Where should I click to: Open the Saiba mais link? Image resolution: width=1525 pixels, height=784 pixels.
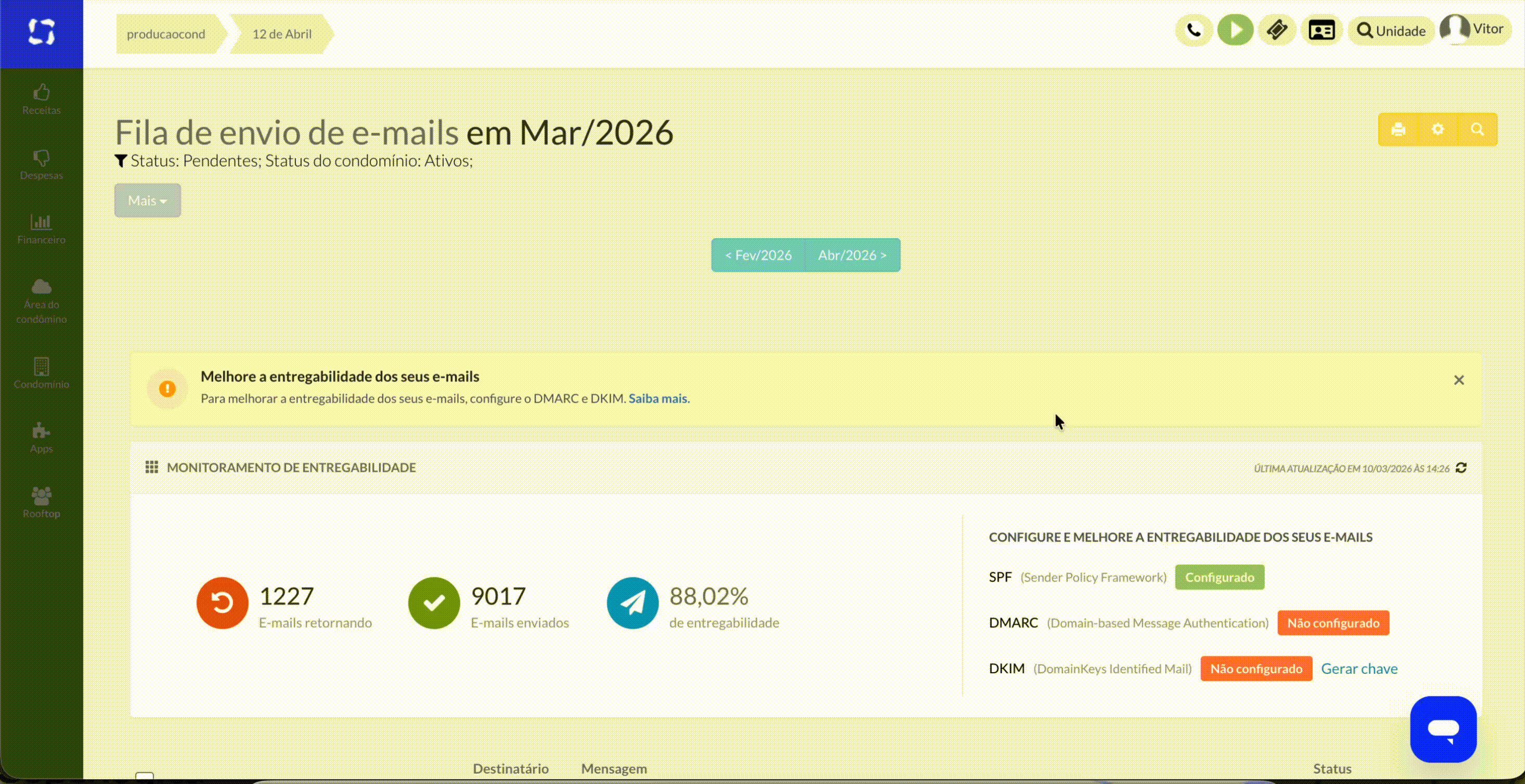659,398
